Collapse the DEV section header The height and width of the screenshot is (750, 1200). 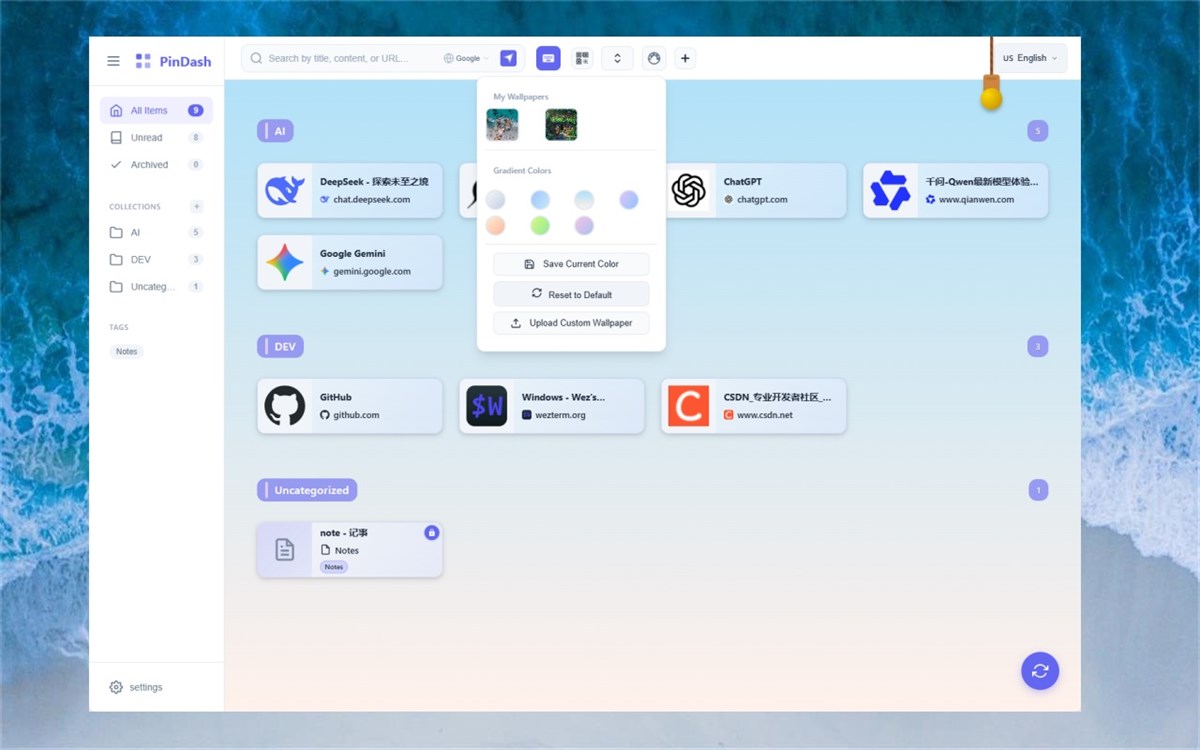click(x=280, y=346)
